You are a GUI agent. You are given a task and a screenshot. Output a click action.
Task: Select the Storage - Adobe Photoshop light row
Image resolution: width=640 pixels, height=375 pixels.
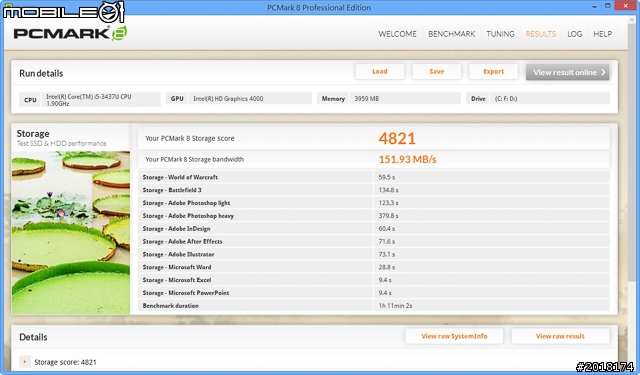(x=374, y=203)
